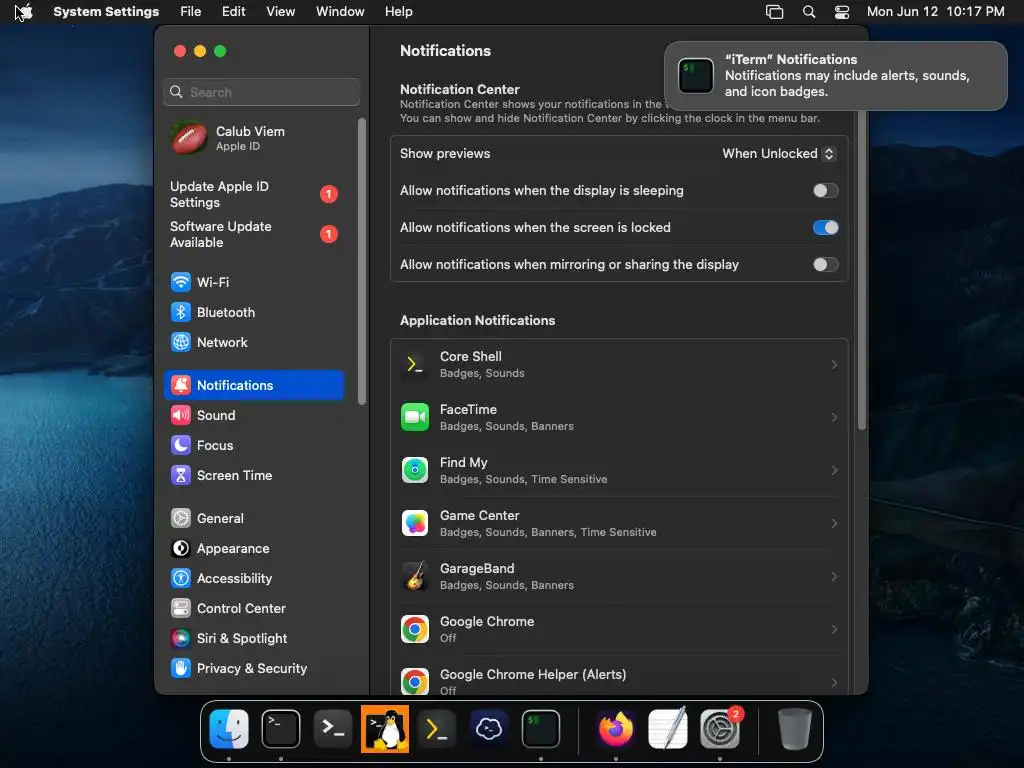Screen dimensions: 1024x768
Task: Open the Show previews When Unlocked dropdown
Action: (779, 153)
